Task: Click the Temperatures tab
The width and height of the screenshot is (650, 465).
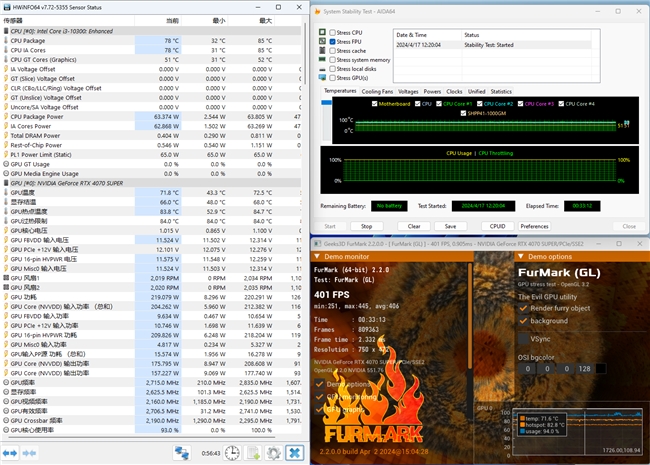Action: coord(340,91)
